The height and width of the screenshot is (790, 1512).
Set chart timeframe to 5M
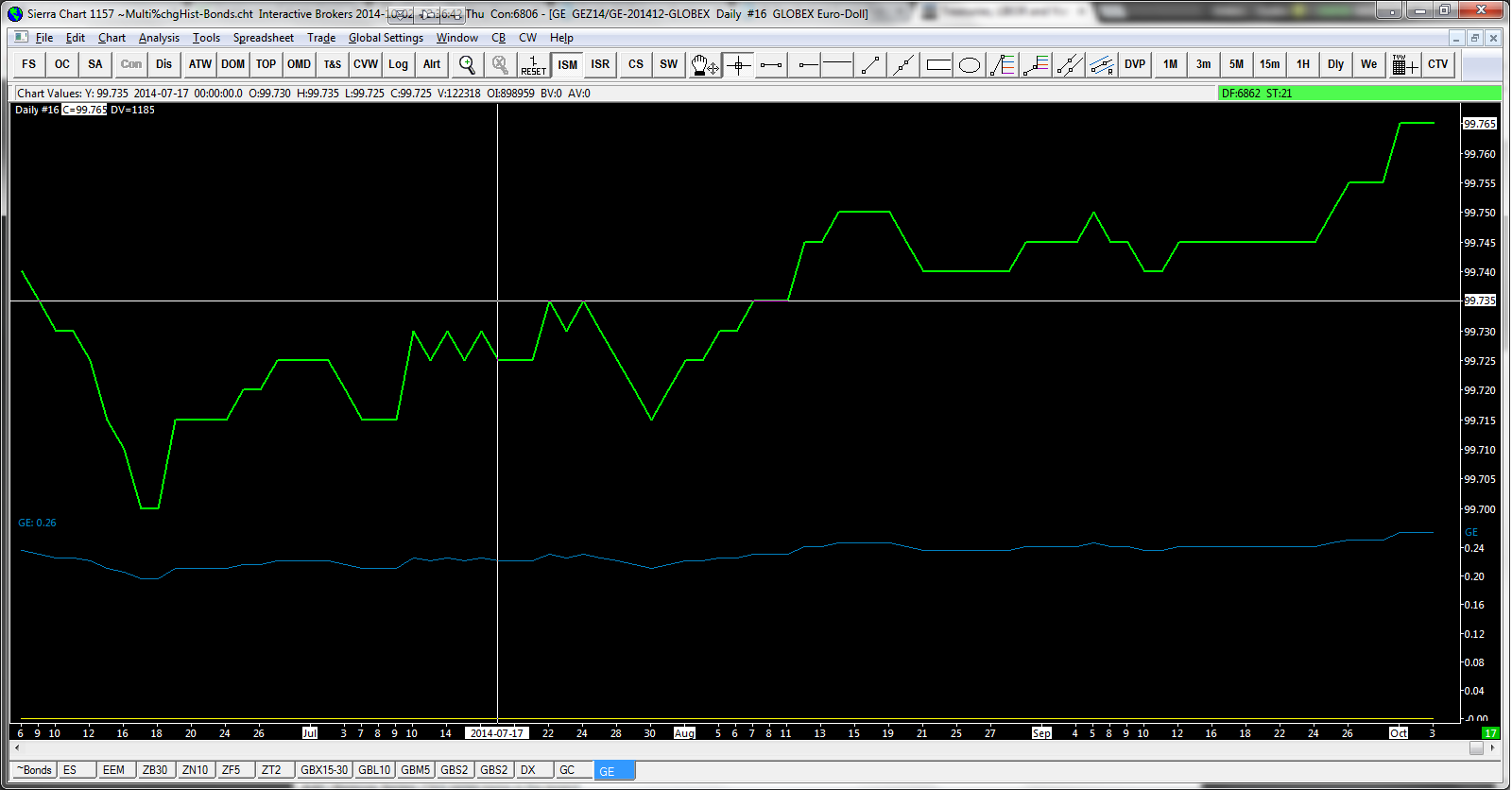coord(1237,64)
